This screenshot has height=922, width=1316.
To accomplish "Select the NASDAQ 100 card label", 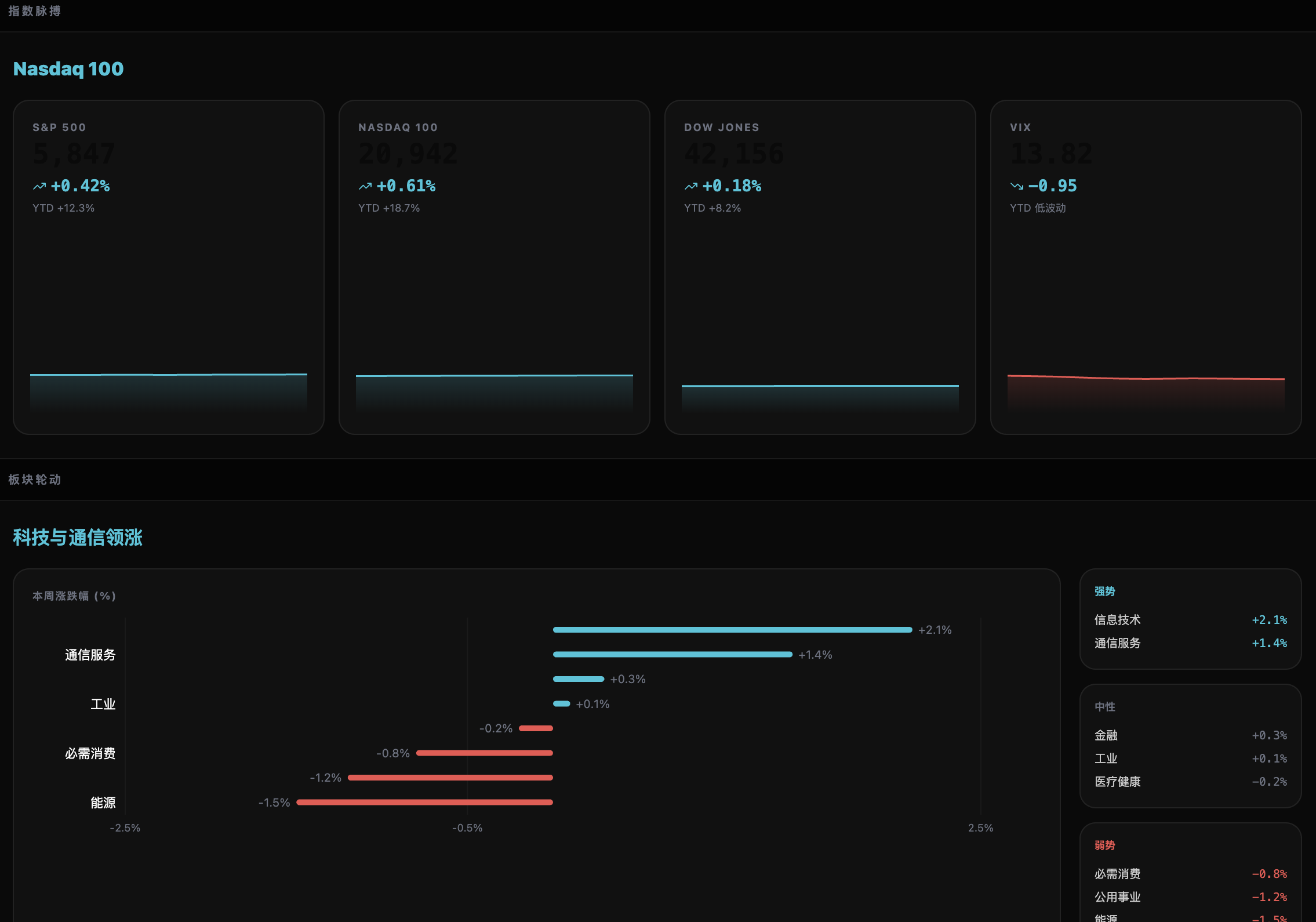I will pyautogui.click(x=398, y=128).
